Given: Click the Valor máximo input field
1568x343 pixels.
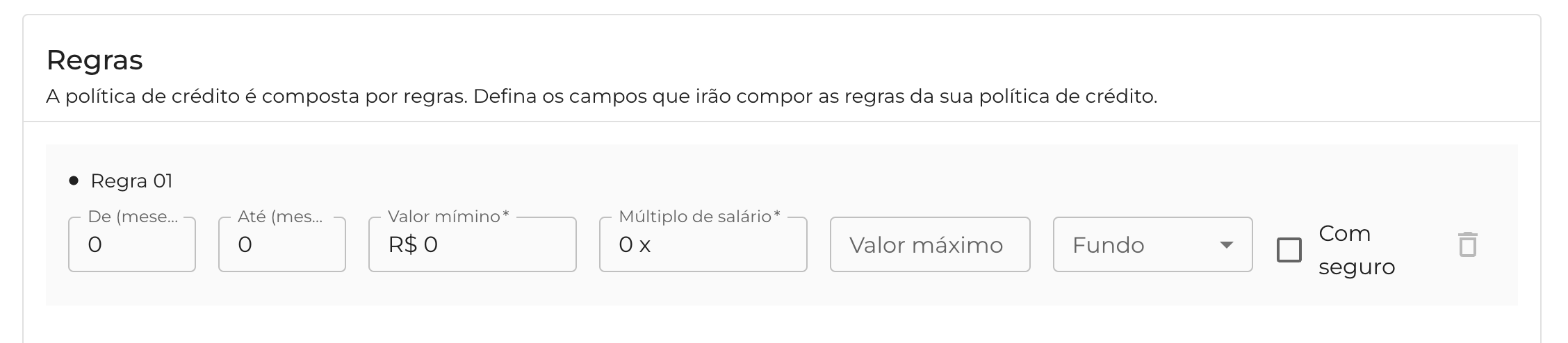Looking at the screenshot, I should pyautogui.click(x=929, y=245).
